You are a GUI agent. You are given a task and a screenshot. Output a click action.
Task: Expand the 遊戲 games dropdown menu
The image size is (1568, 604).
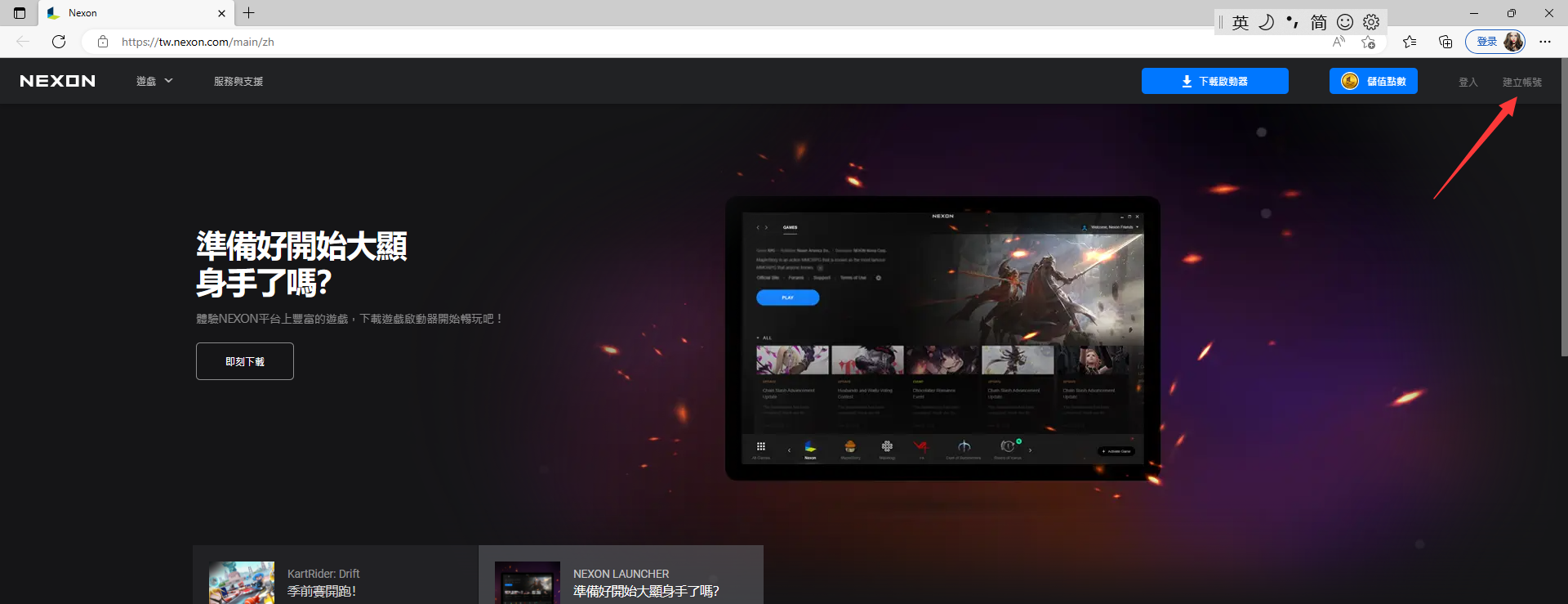coord(154,81)
